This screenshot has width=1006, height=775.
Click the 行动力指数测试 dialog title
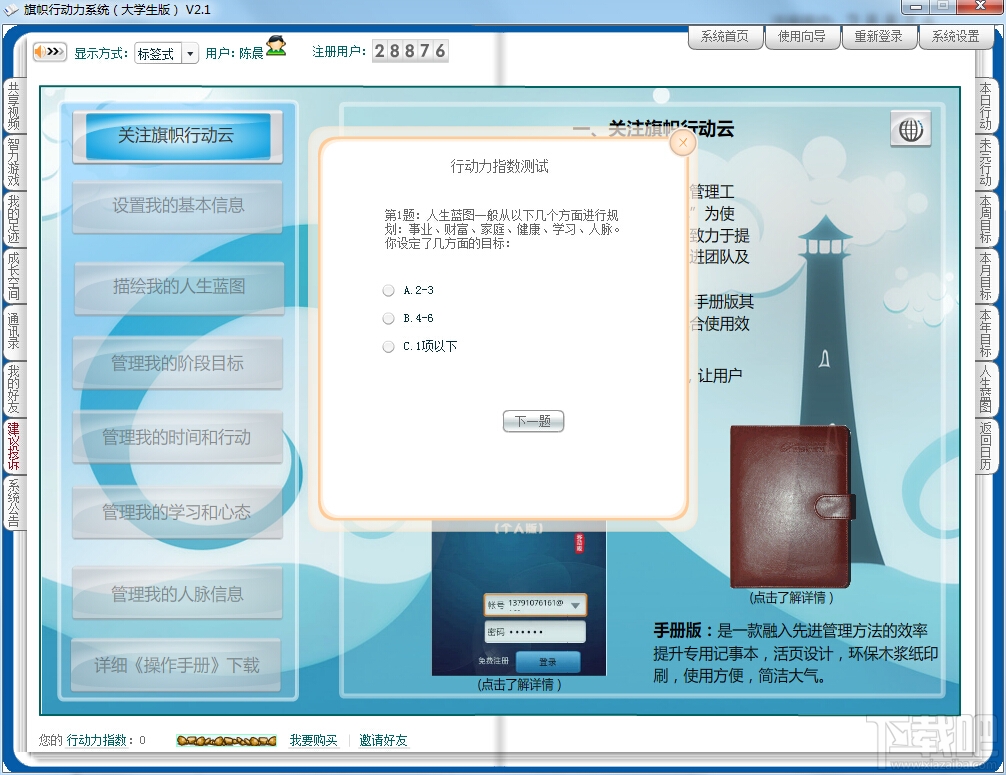click(500, 167)
